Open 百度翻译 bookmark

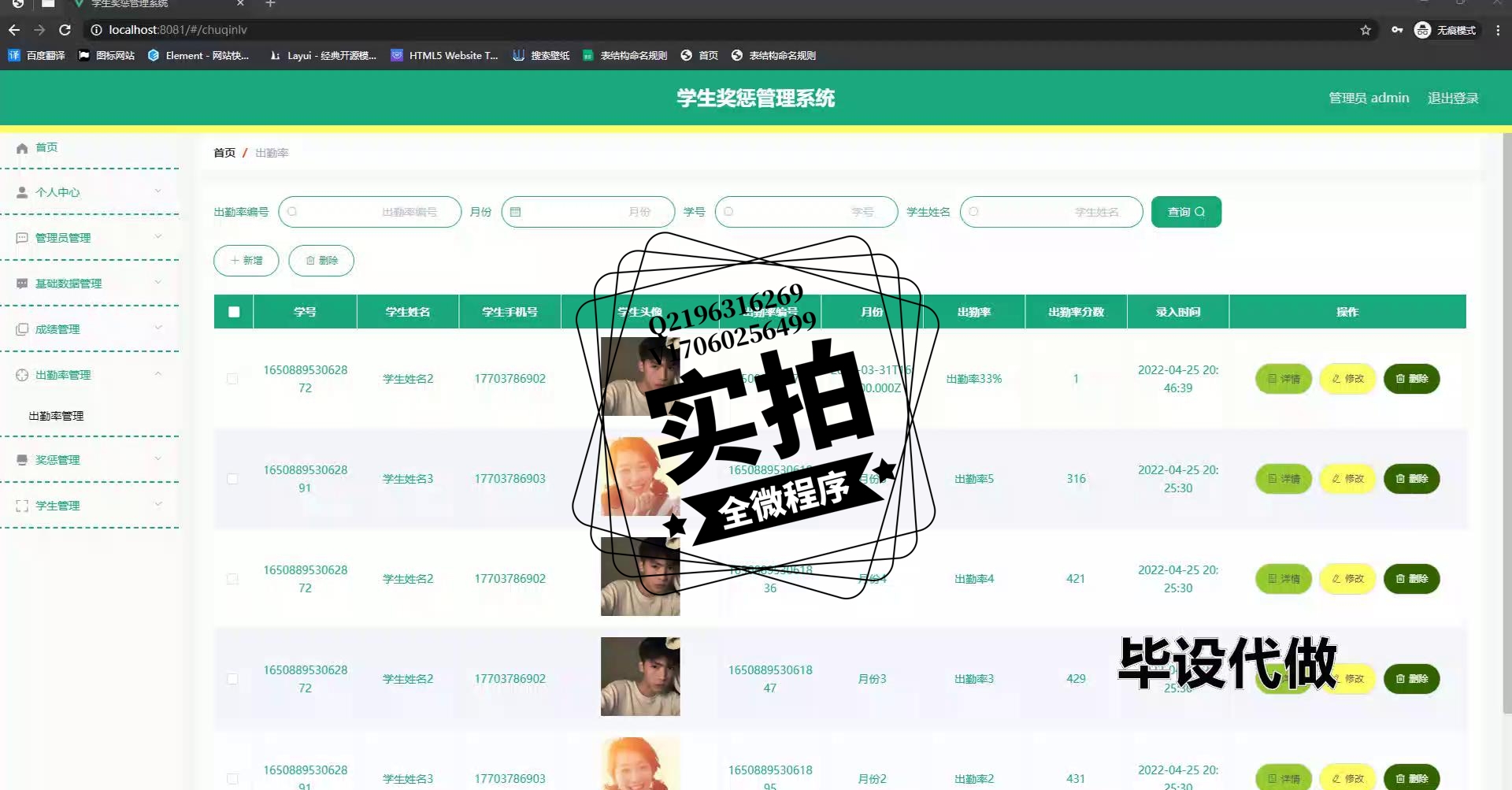click(37, 55)
